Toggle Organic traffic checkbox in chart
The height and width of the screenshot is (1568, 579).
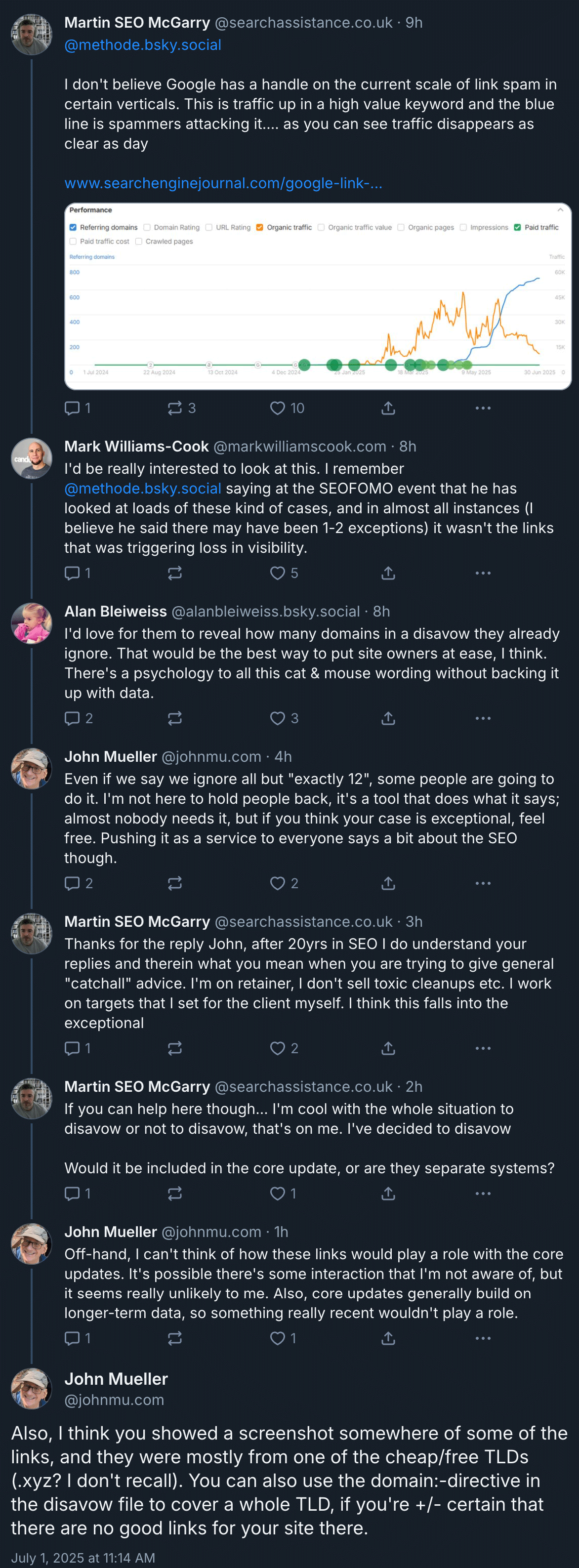259,228
